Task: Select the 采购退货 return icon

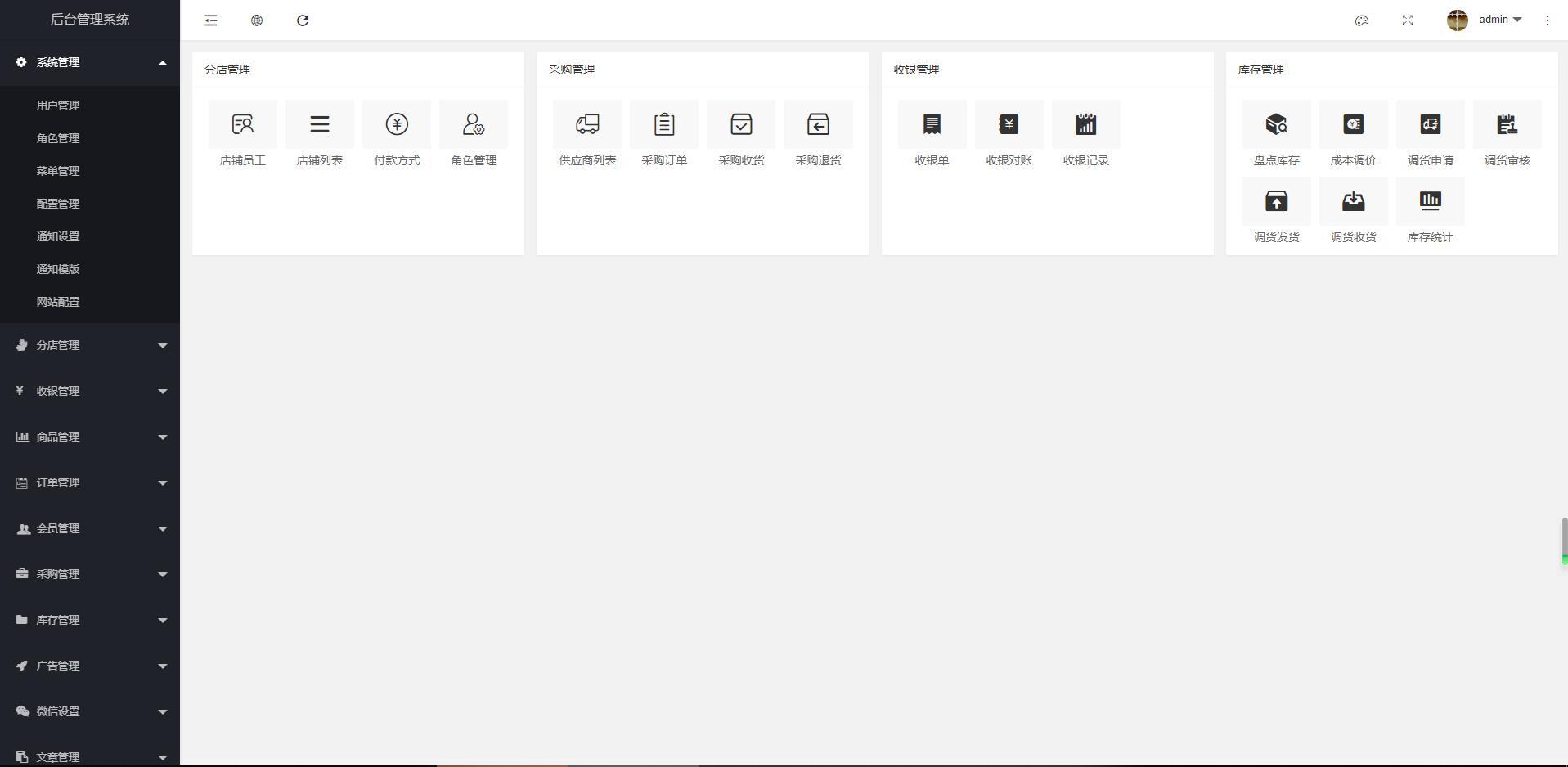Action: (x=818, y=124)
